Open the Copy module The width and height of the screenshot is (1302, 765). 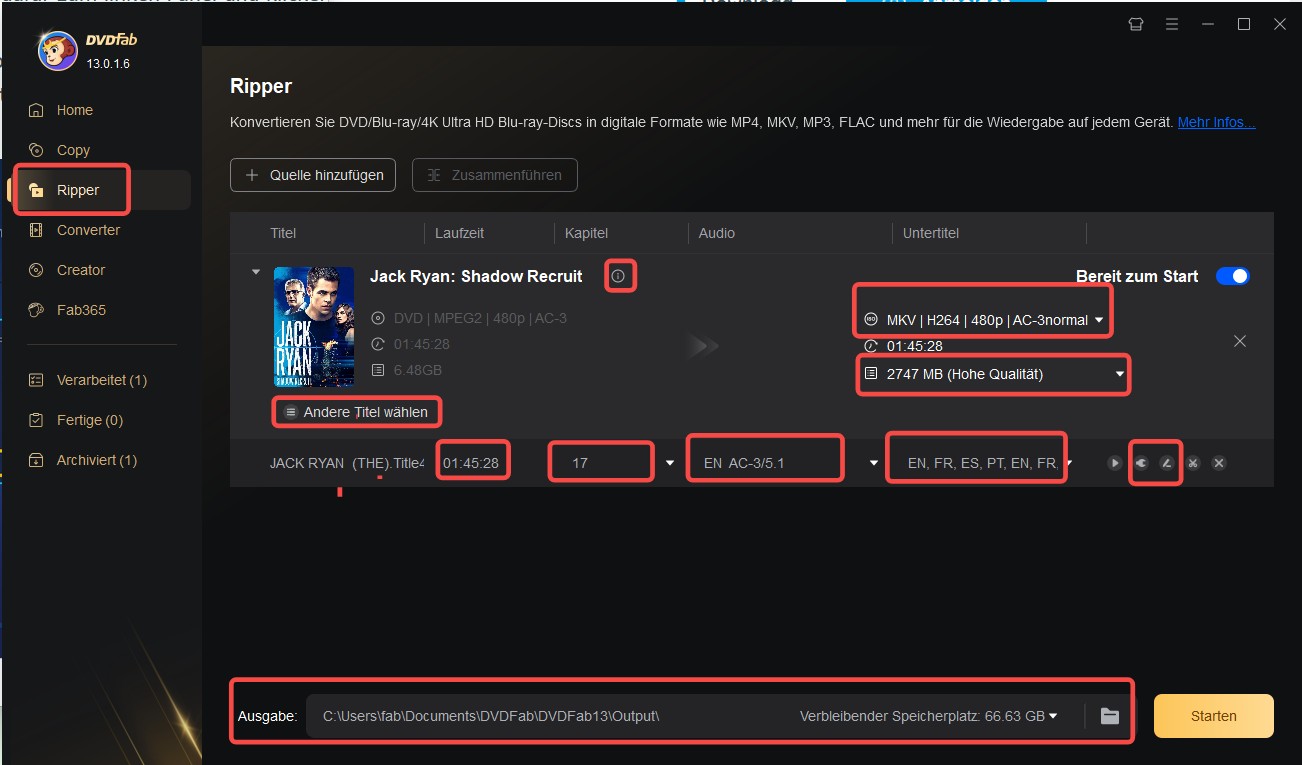(73, 150)
